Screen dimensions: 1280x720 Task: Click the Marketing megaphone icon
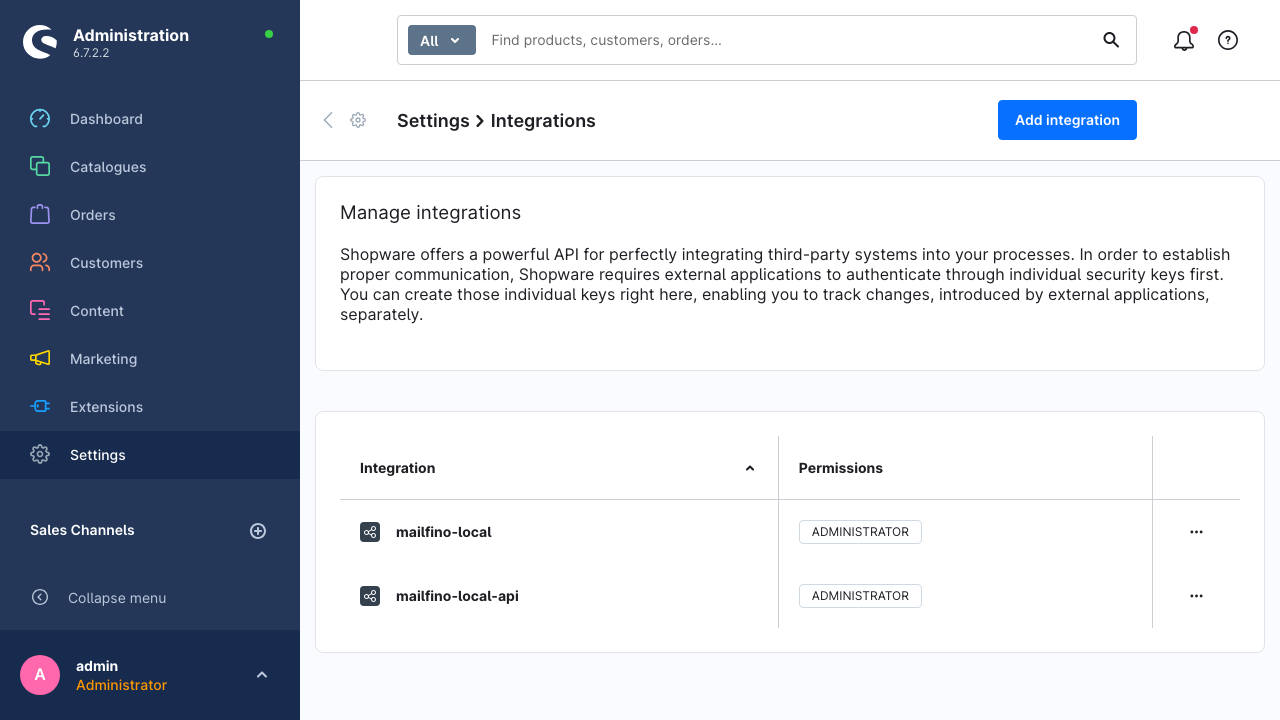pos(40,359)
